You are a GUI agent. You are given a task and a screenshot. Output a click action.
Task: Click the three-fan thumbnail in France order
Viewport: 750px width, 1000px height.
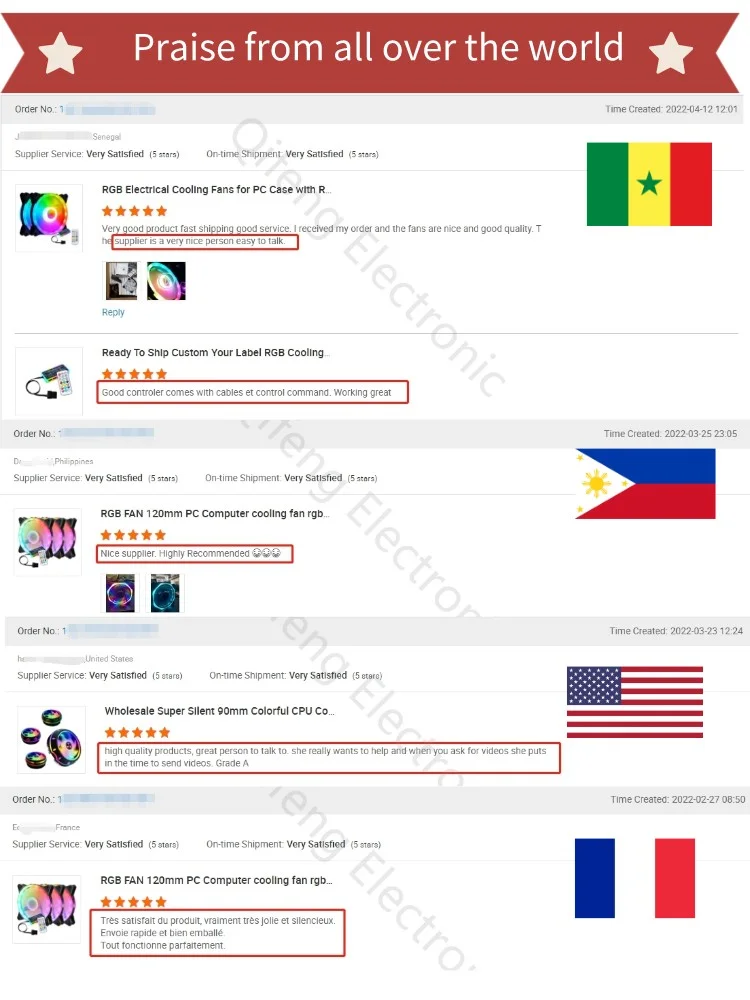click(x=47, y=909)
